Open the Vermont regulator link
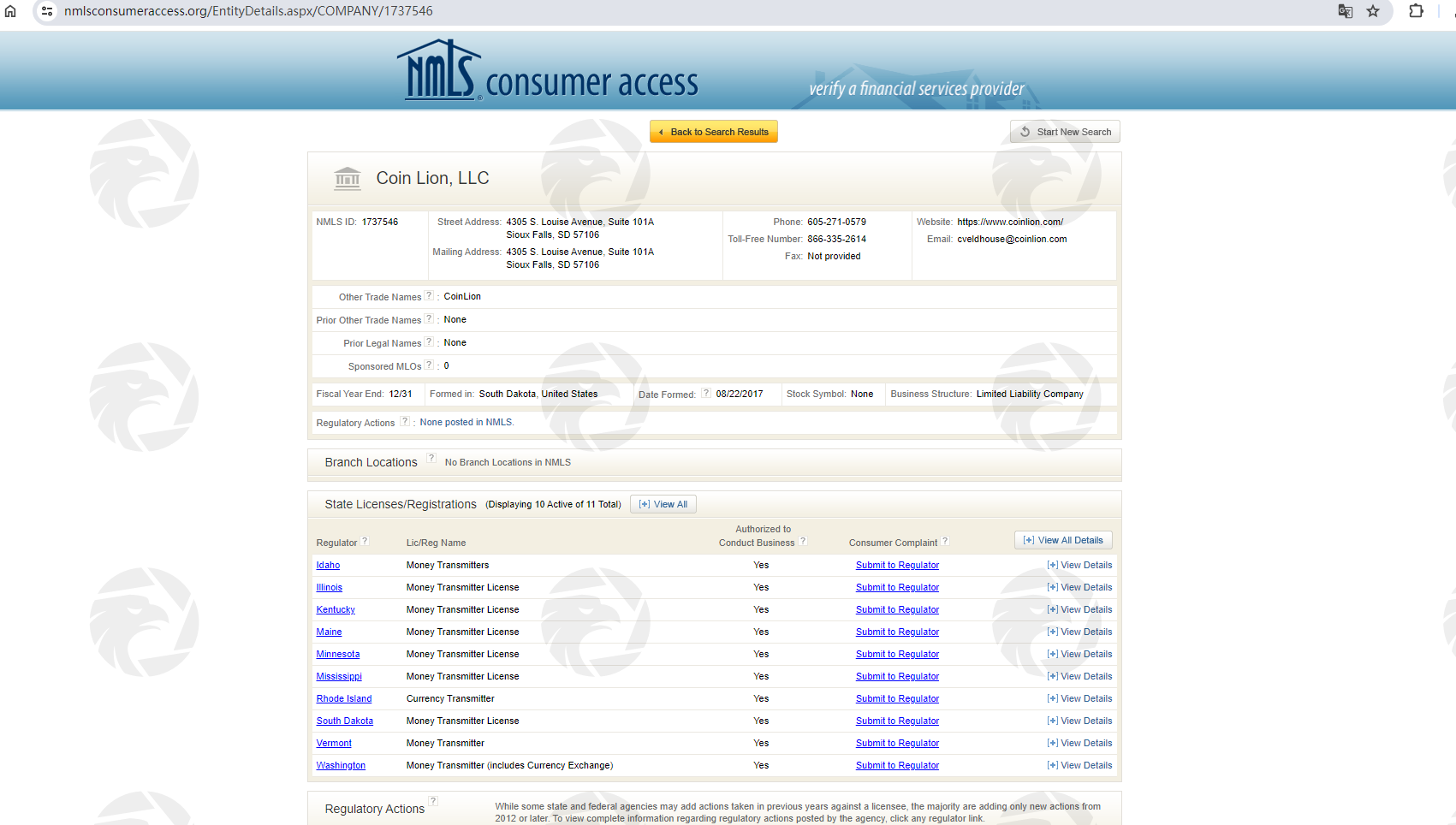 coord(334,743)
